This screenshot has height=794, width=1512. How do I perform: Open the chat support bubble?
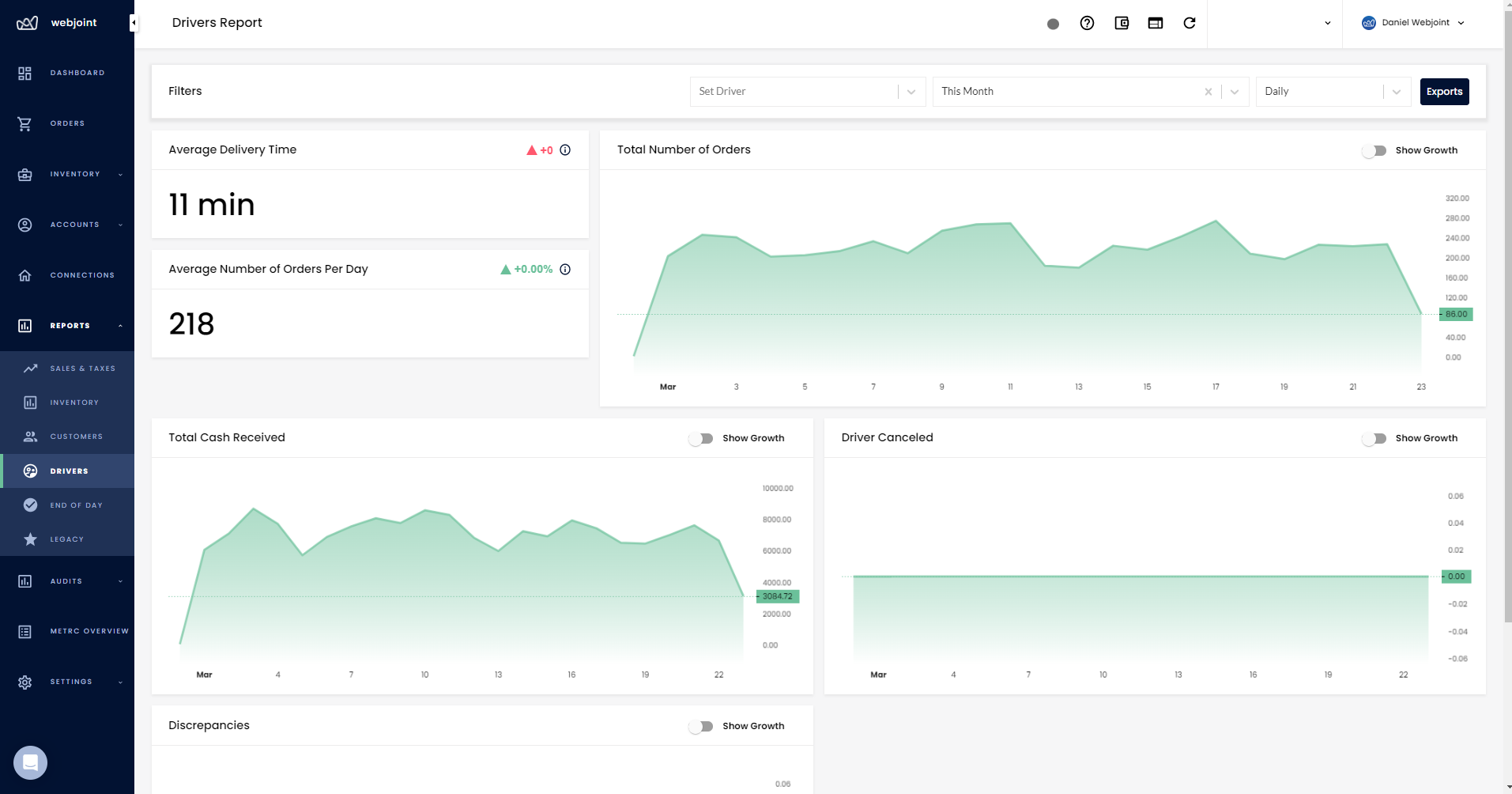click(30, 762)
